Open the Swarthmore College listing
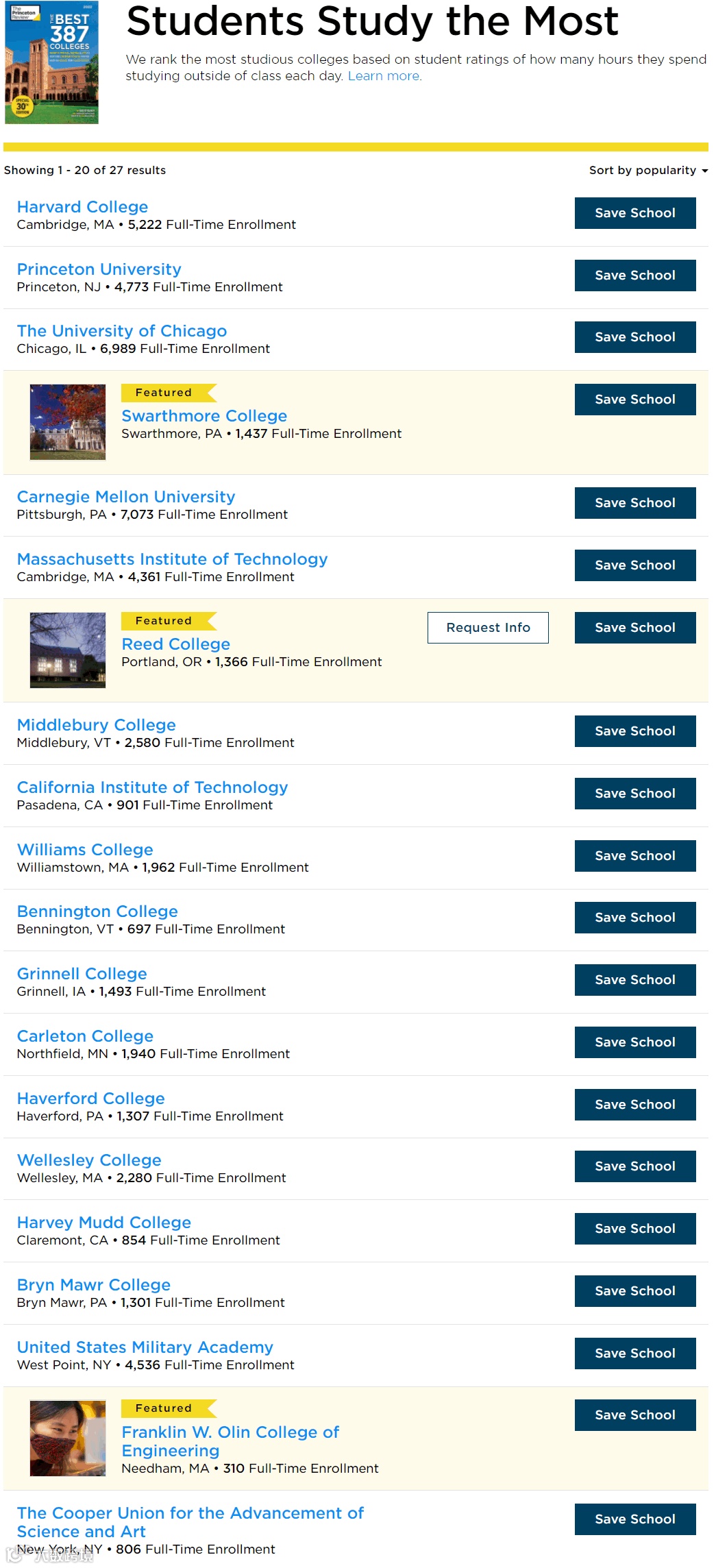The width and height of the screenshot is (716, 1568). coord(204,416)
